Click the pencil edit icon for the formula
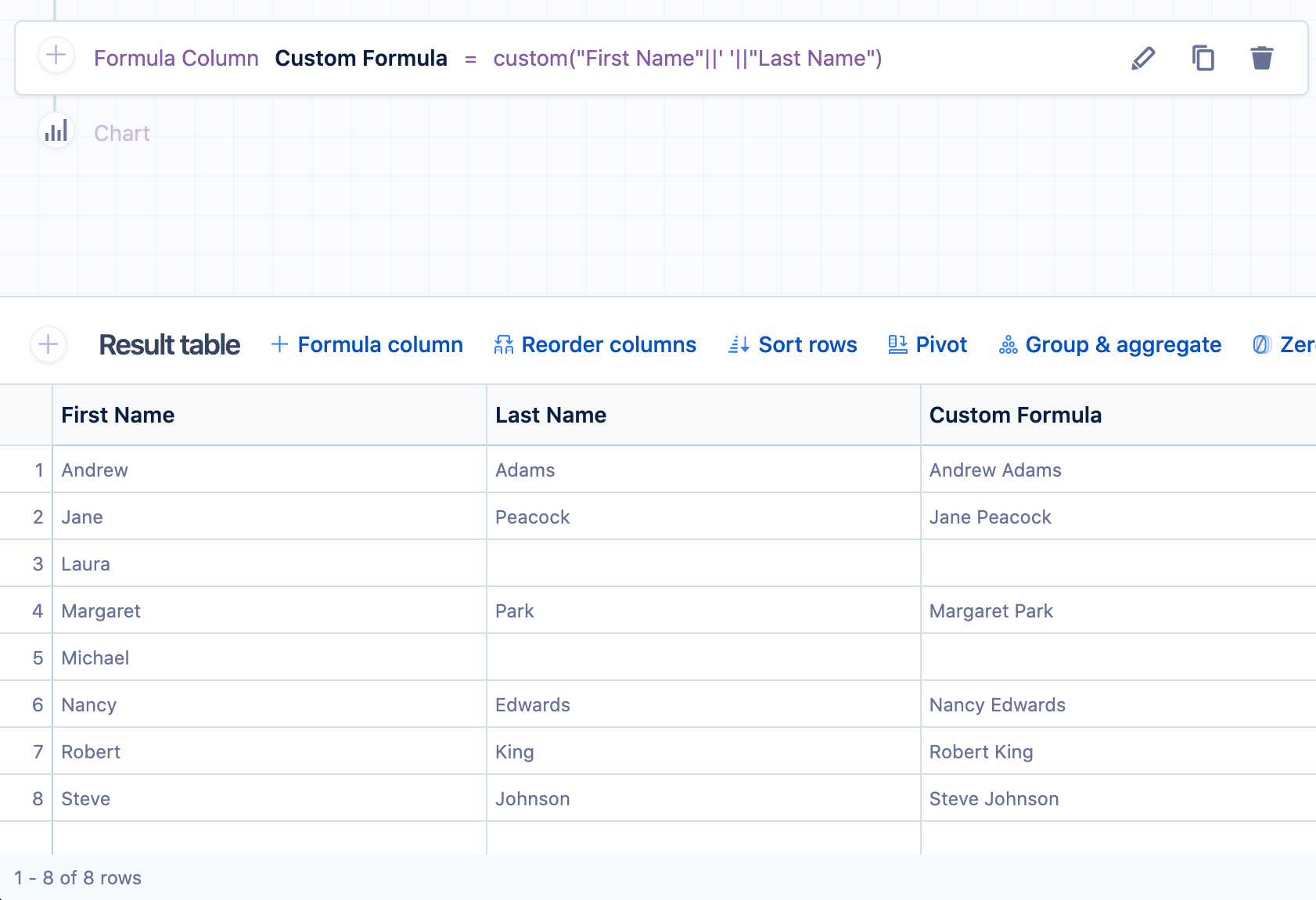Image resolution: width=1316 pixels, height=900 pixels. [1143, 58]
